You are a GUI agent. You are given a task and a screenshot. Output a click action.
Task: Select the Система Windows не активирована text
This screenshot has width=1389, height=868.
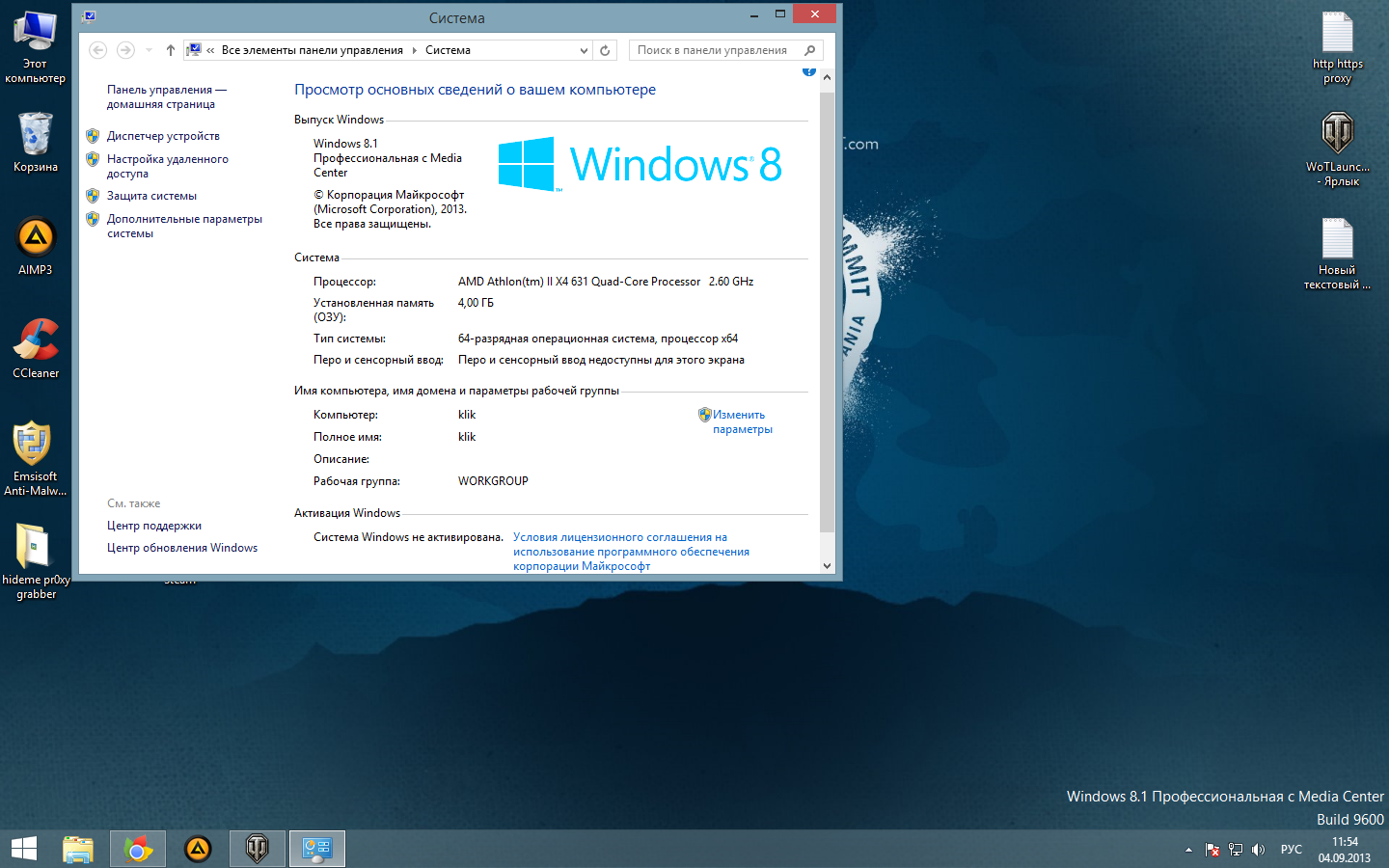click(x=408, y=537)
